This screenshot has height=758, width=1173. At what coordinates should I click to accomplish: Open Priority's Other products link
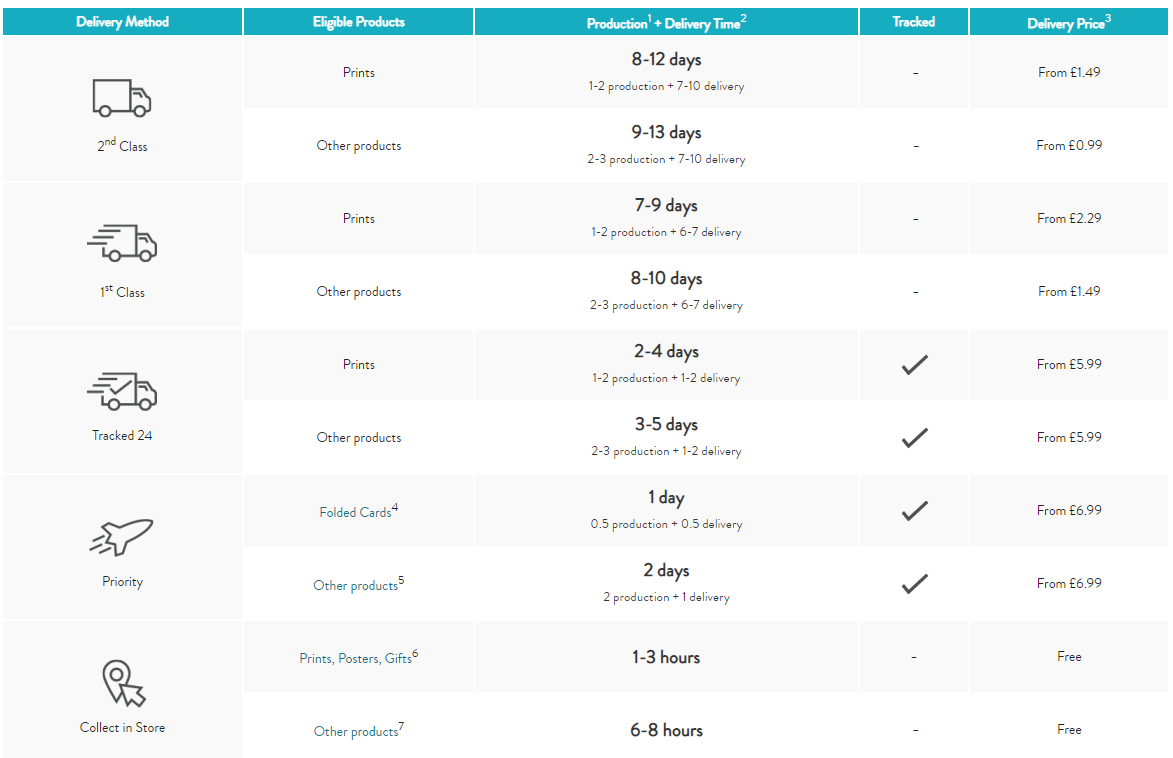[355, 585]
